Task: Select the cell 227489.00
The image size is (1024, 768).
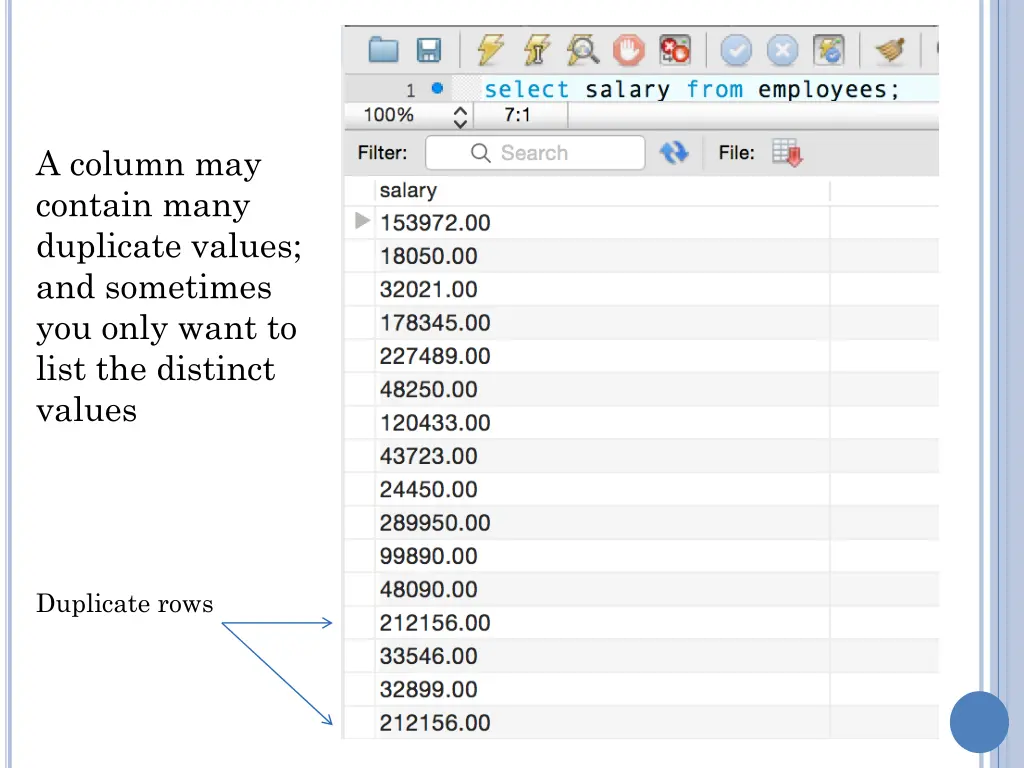Action: [x=603, y=356]
